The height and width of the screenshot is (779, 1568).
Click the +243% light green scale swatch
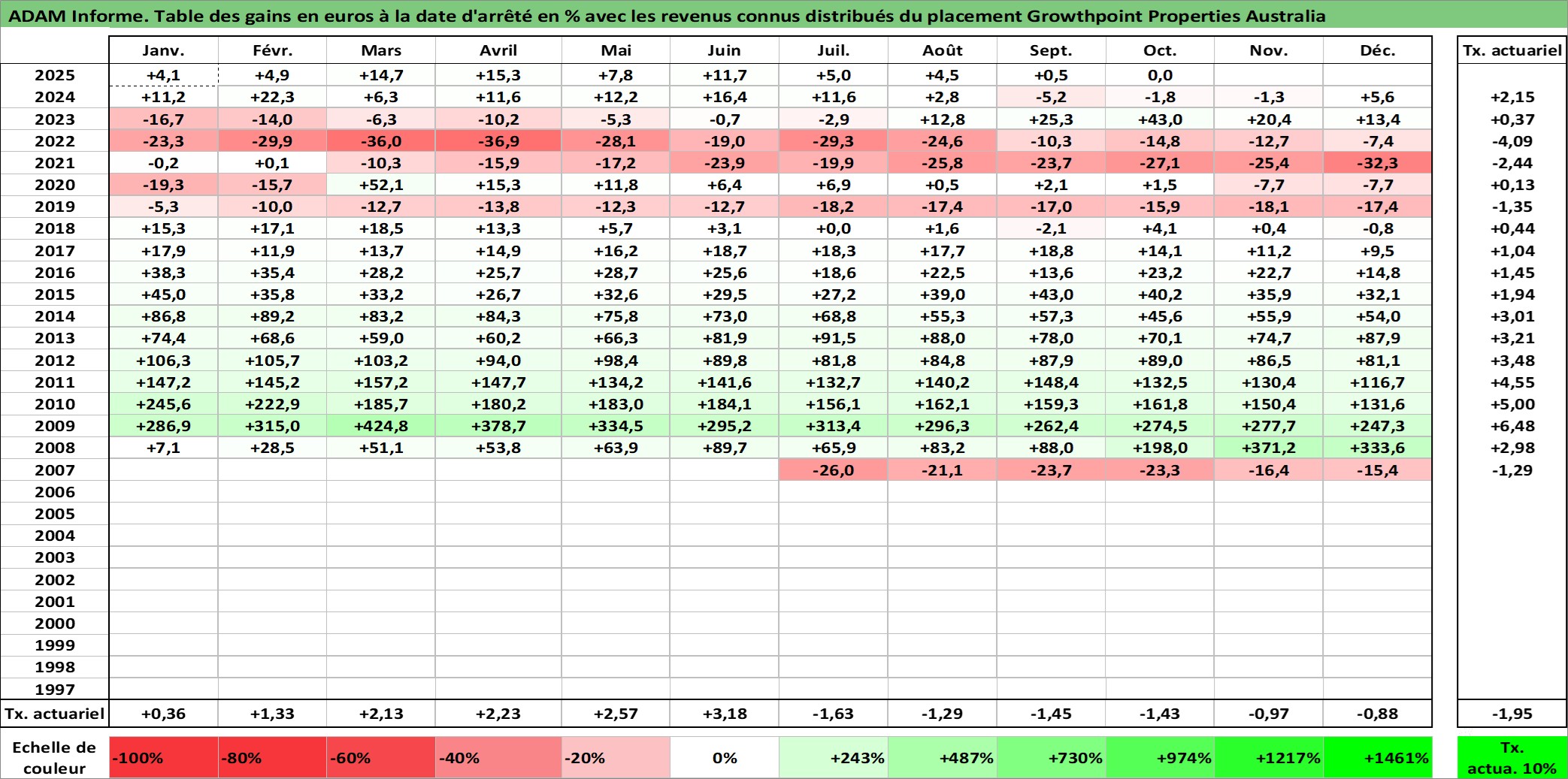click(x=834, y=757)
